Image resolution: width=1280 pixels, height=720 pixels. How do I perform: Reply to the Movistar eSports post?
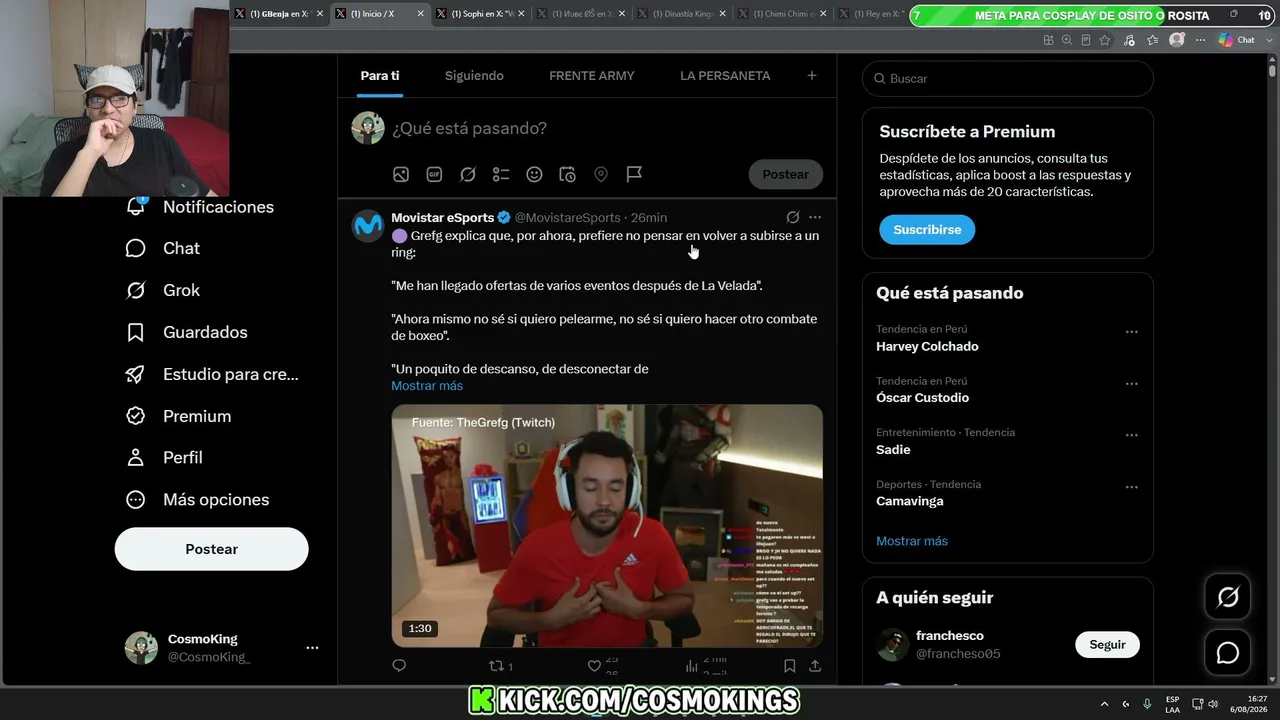pyautogui.click(x=399, y=666)
